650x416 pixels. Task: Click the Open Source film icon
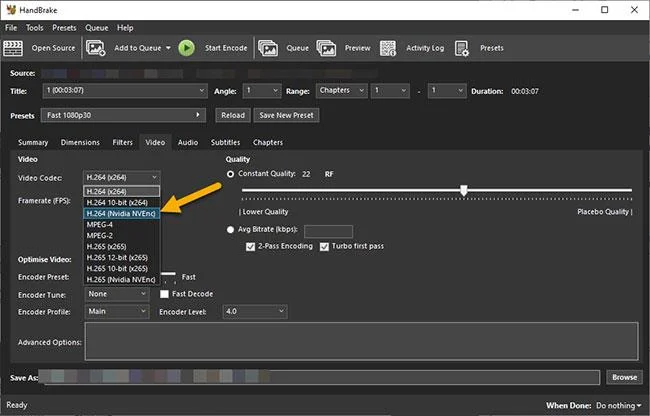point(13,48)
